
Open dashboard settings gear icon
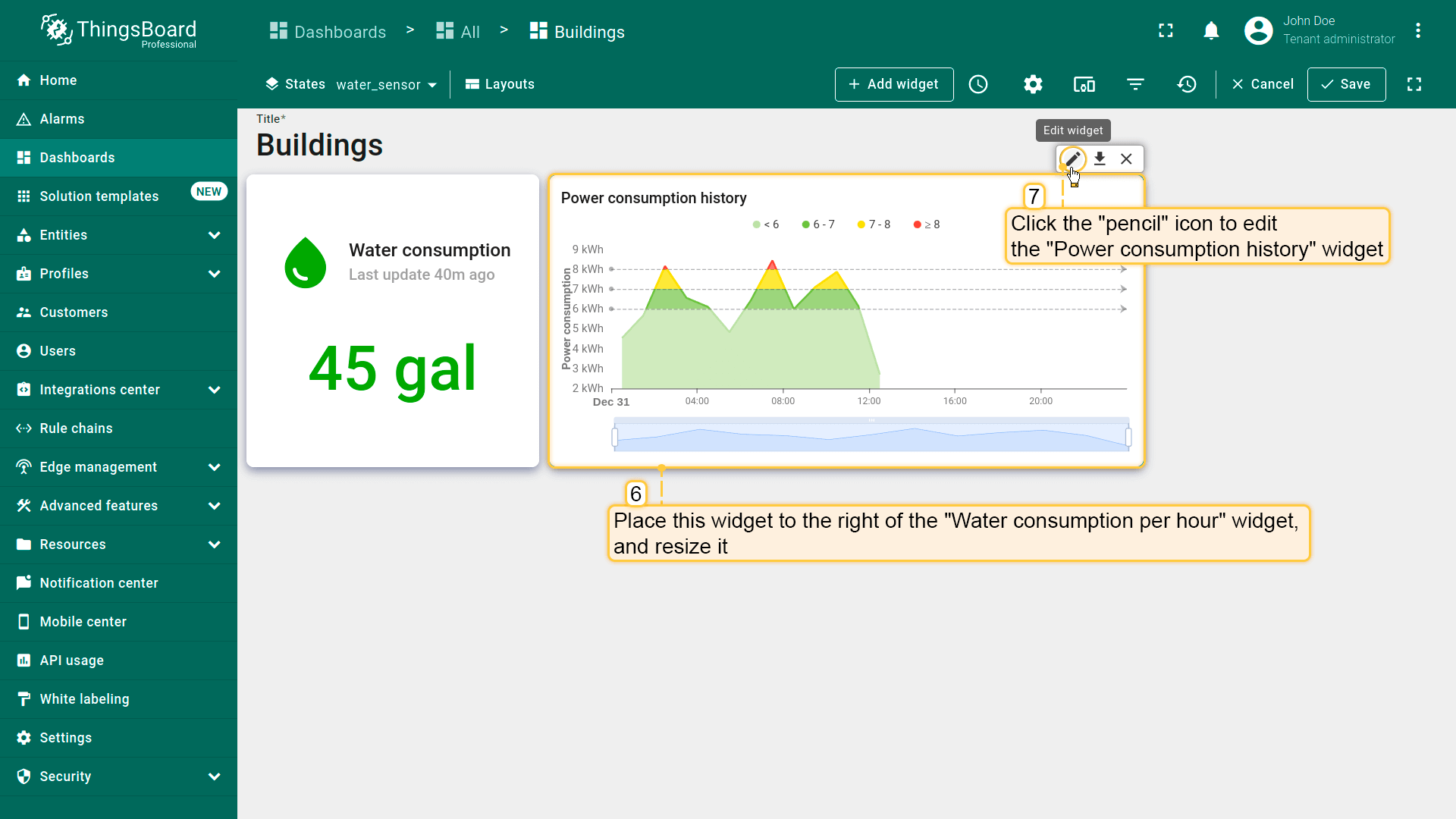point(1033,84)
